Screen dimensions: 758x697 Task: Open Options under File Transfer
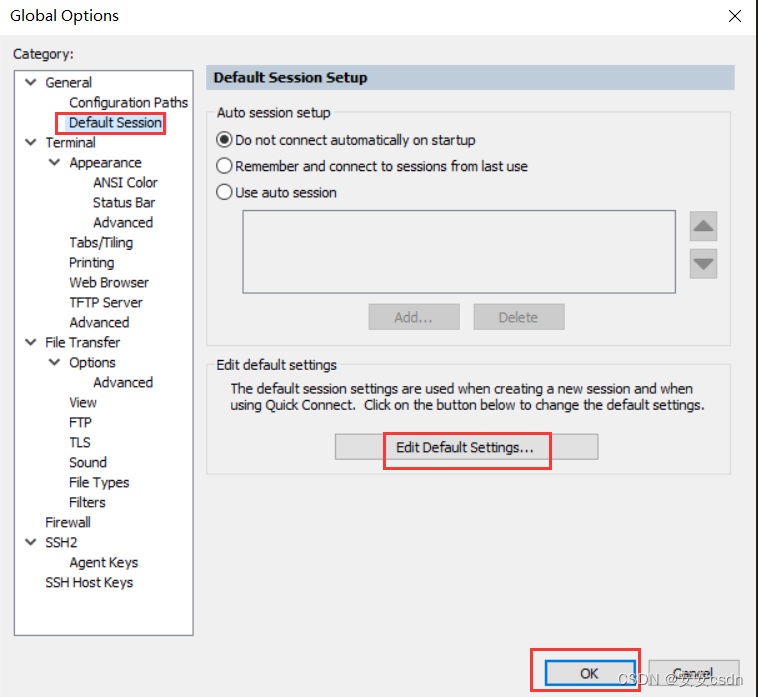pyautogui.click(x=92, y=363)
